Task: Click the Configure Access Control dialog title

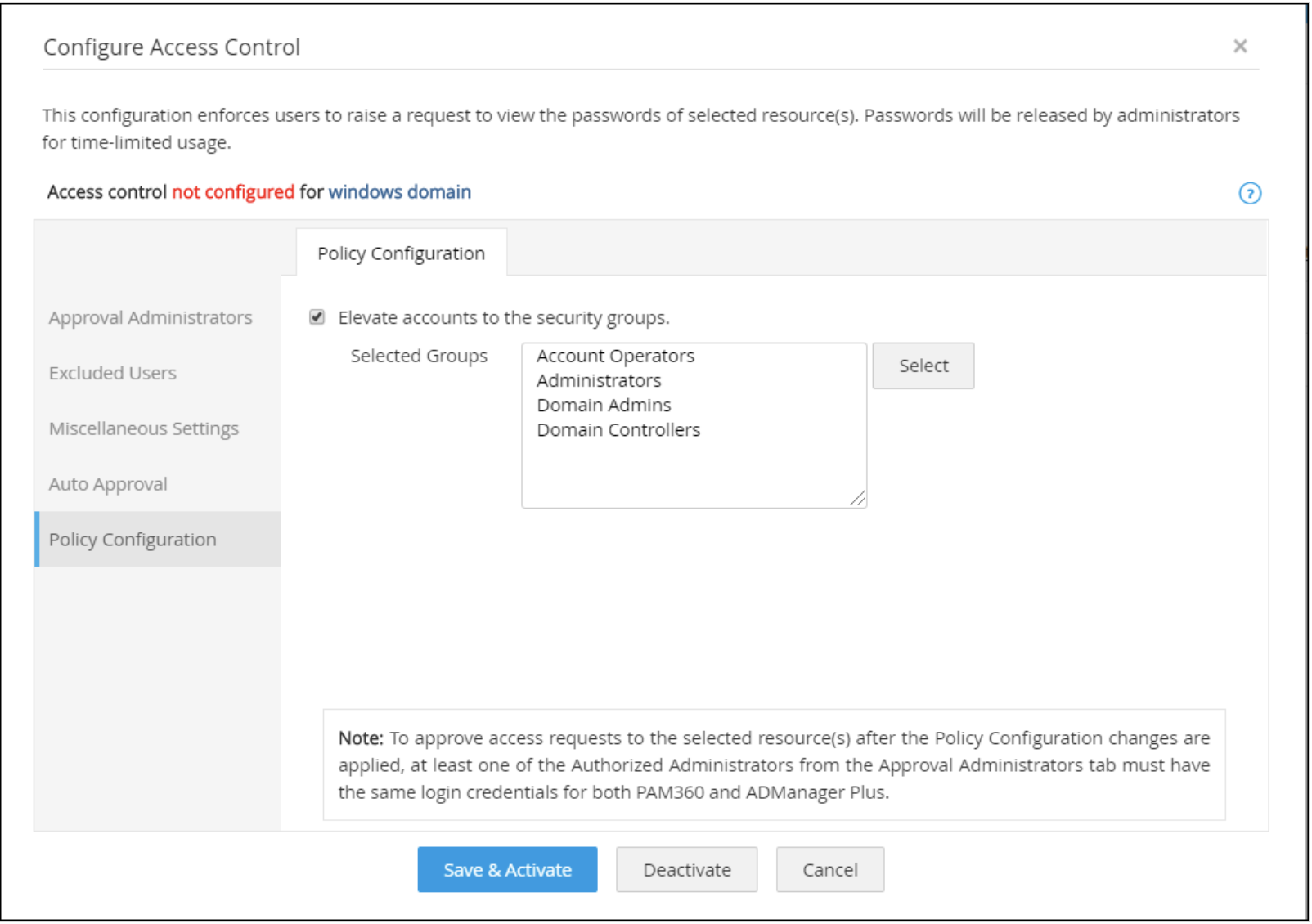Action: (172, 47)
